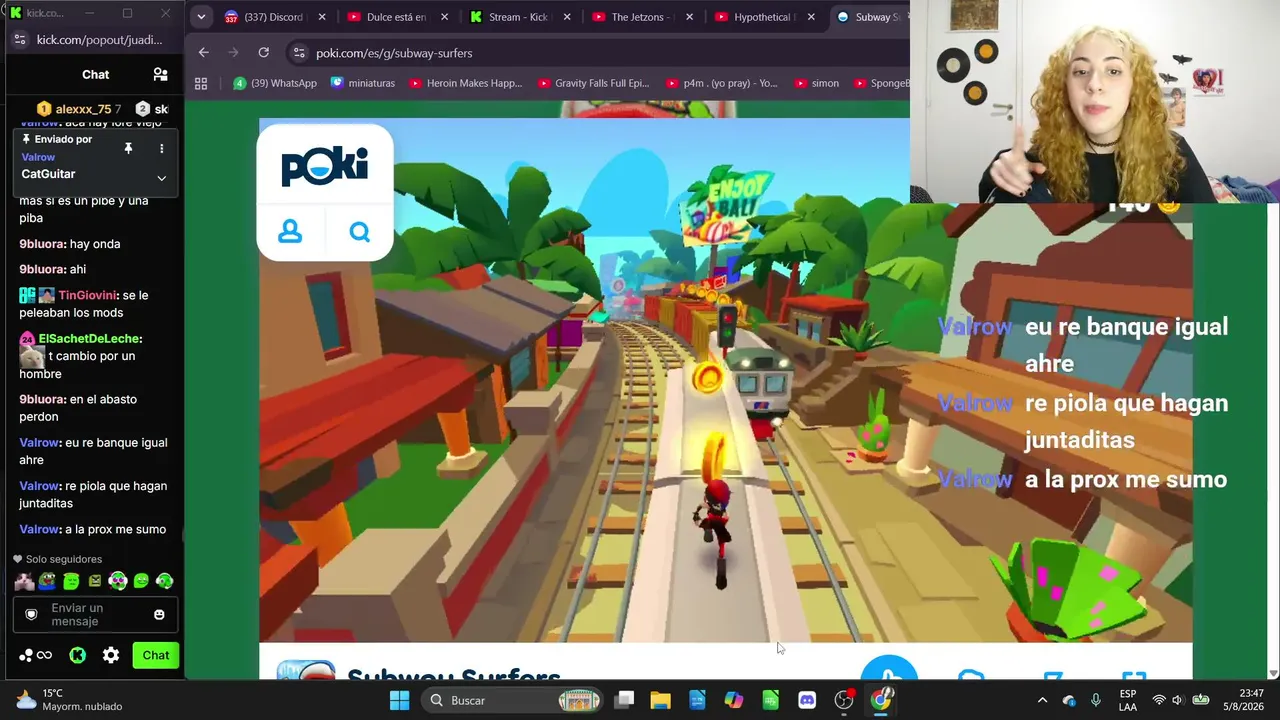Viewport: 1280px width, 720px height.
Task: Click the Kick popout site info icon
Action: [x=20, y=40]
